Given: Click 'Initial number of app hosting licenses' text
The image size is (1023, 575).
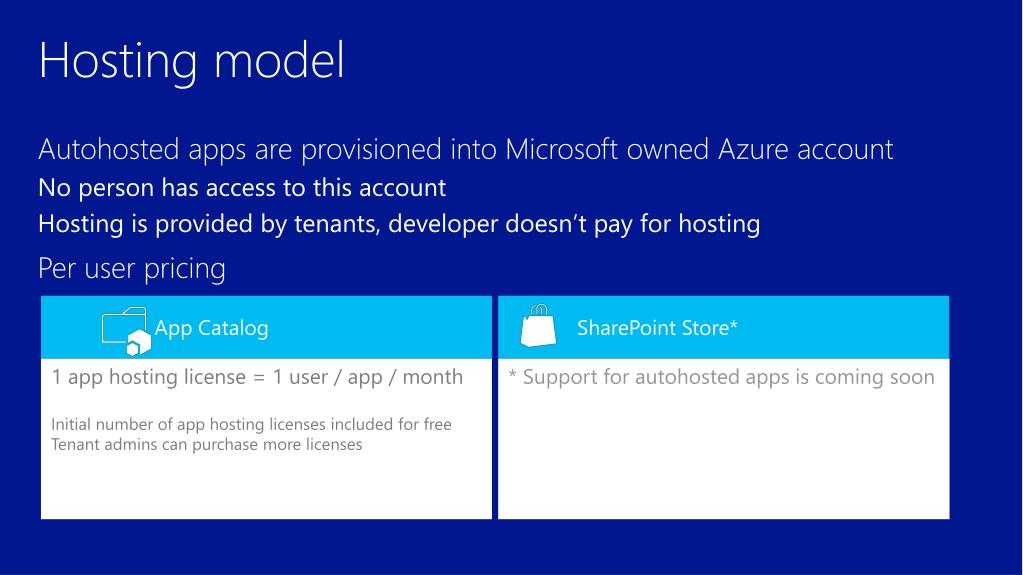Looking at the screenshot, I should (x=251, y=424).
